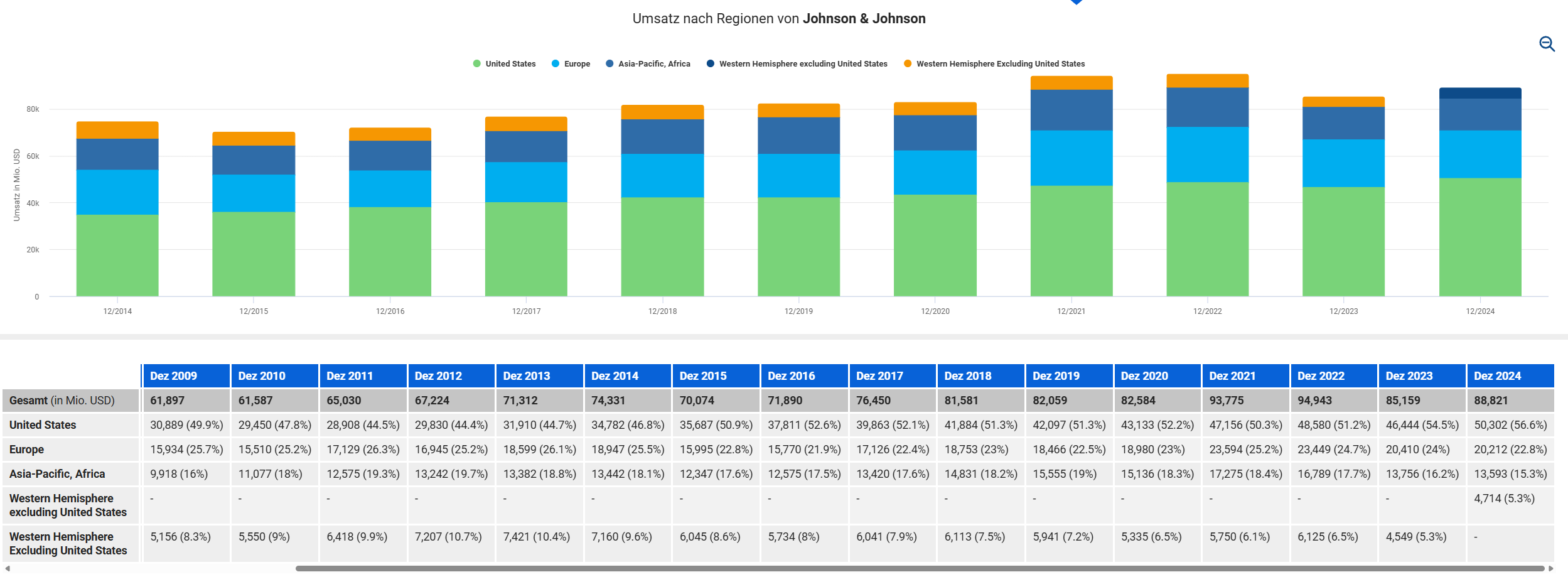Image resolution: width=1568 pixels, height=577 pixels.
Task: Click the light blue Europe segment of 12/2022 bar
Action: (1207, 154)
